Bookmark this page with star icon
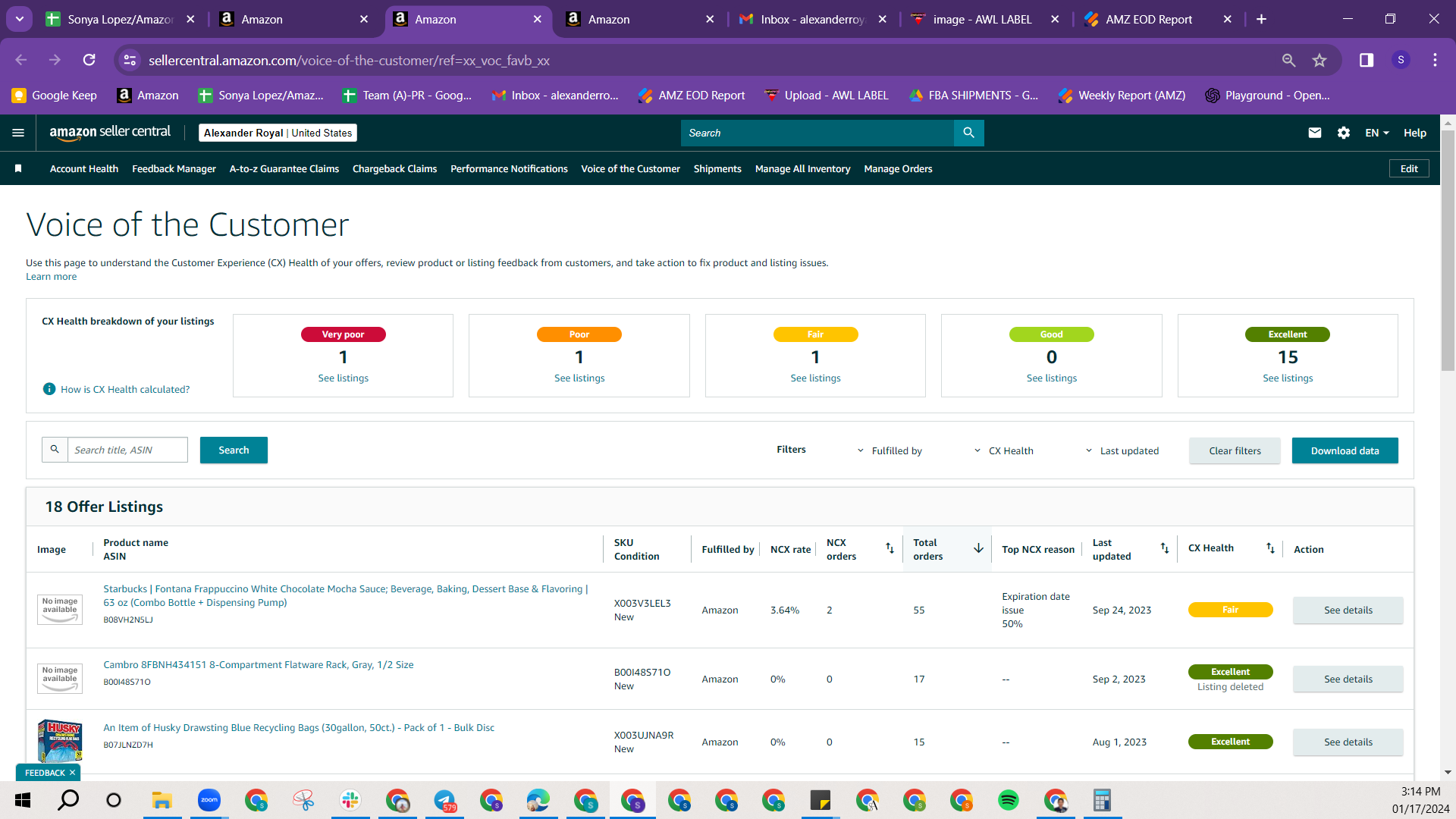The height and width of the screenshot is (819, 1456). click(x=1319, y=60)
